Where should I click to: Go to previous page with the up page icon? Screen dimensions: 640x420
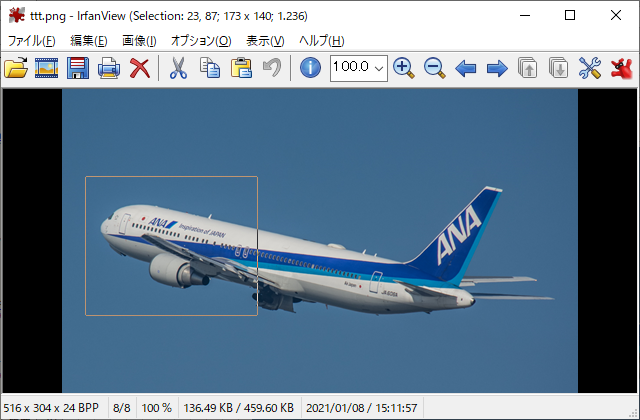coord(527,68)
